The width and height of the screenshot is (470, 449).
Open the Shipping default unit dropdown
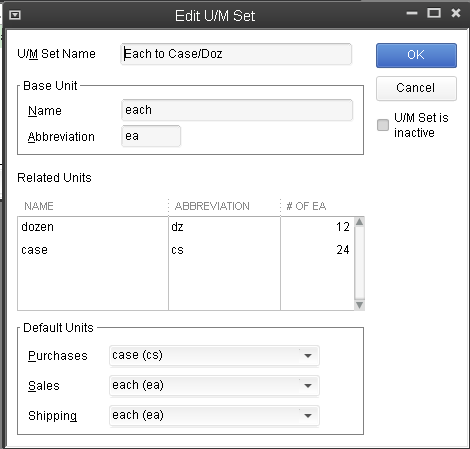pos(308,416)
